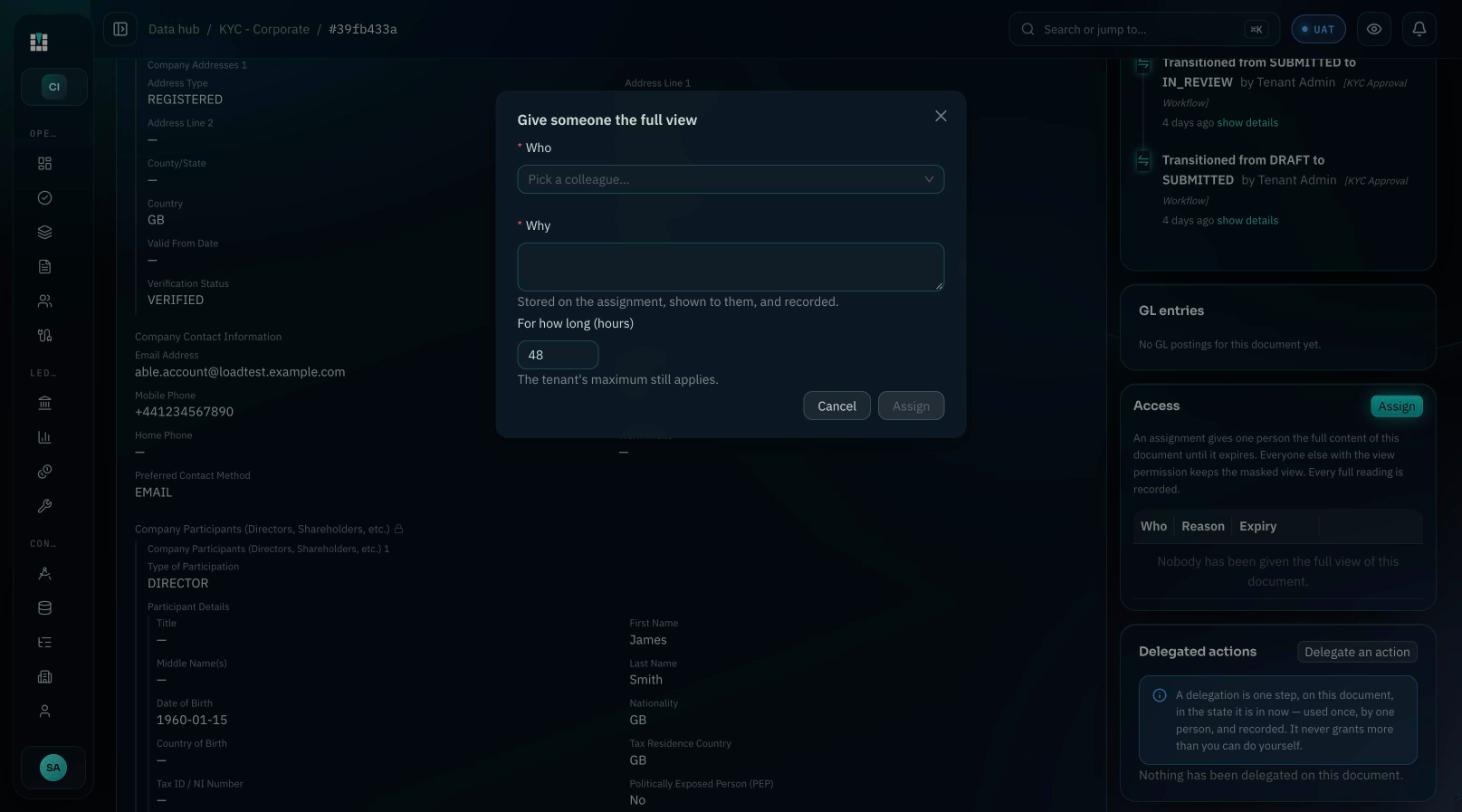The width and height of the screenshot is (1462, 812).
Task: Open the check-circle tasks icon in sidebar
Action: (x=44, y=198)
